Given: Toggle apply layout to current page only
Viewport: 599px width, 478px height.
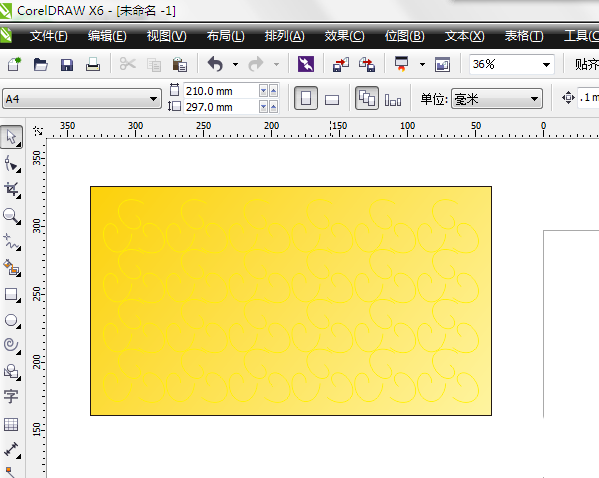Looking at the screenshot, I should pyautogui.click(x=393, y=100).
